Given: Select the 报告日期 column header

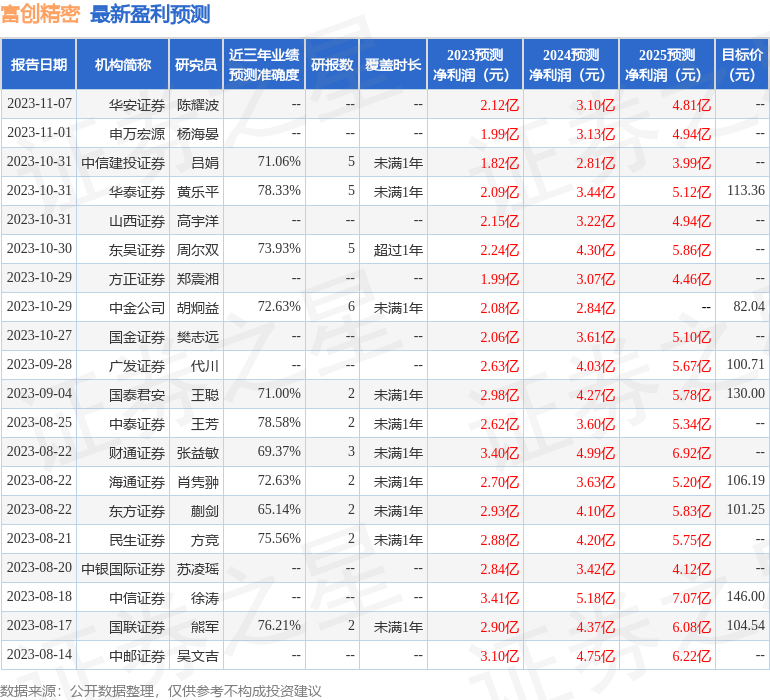Looking at the screenshot, I should pyautogui.click(x=39, y=64).
